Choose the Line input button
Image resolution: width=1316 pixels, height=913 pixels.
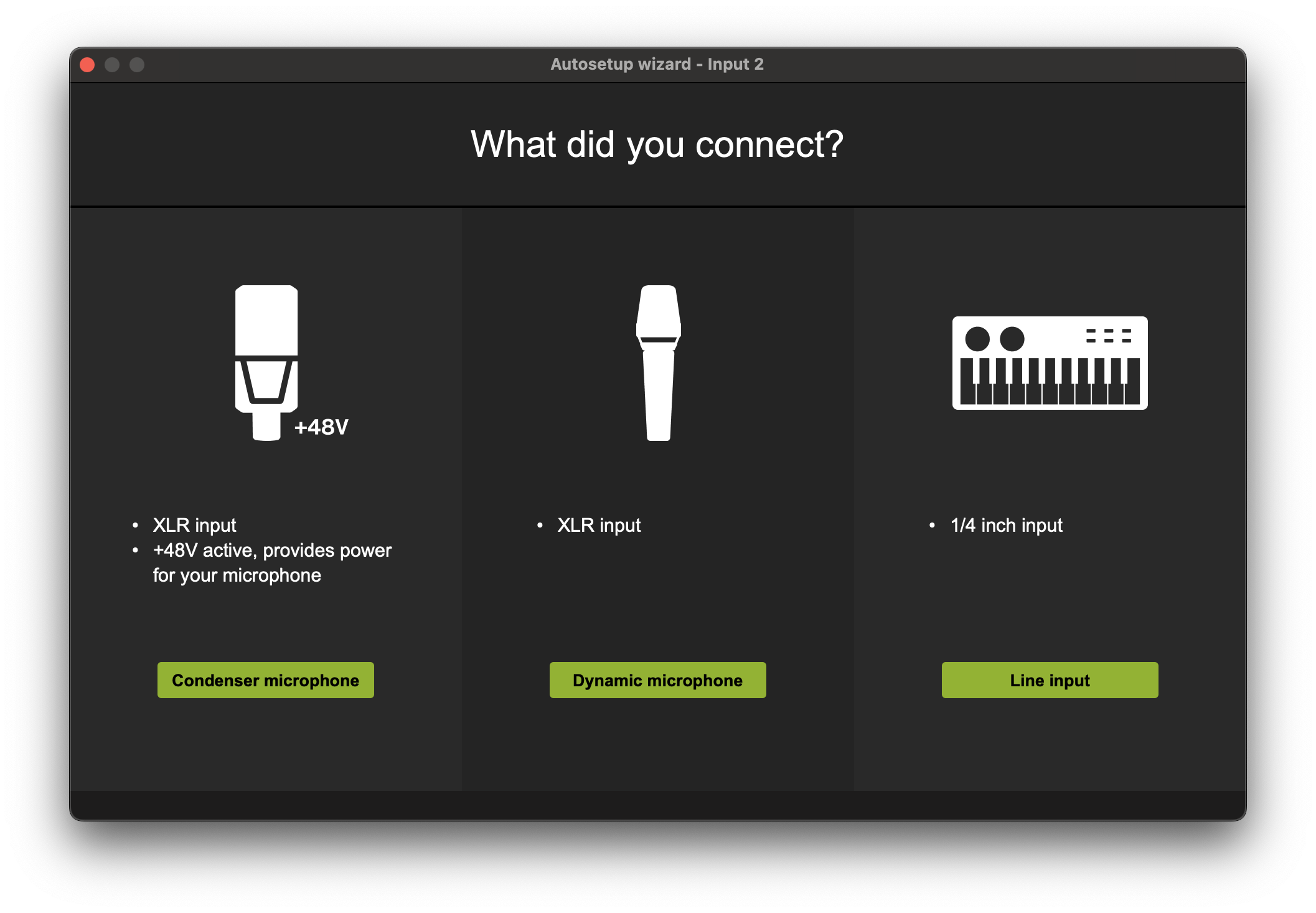tap(1050, 680)
